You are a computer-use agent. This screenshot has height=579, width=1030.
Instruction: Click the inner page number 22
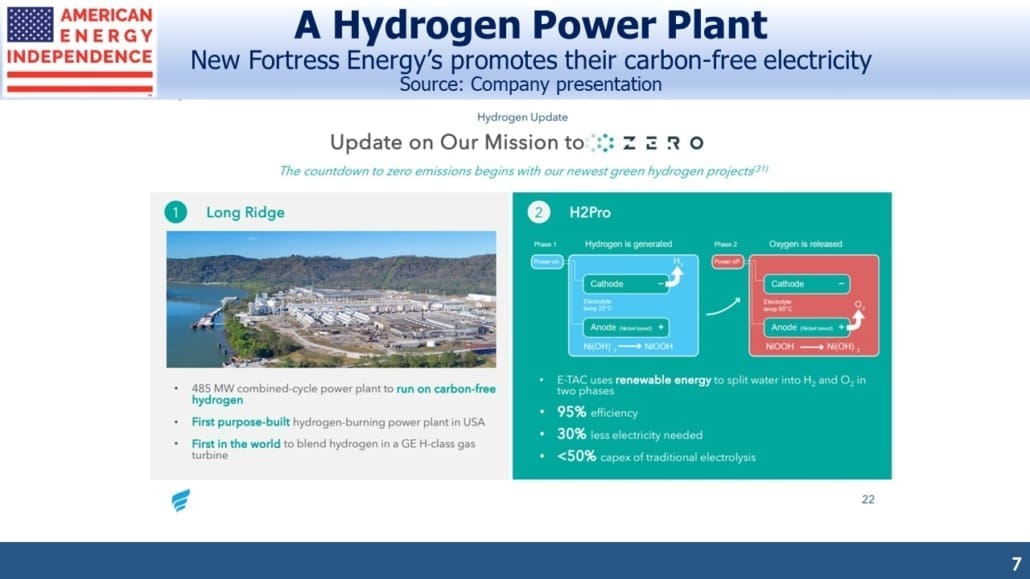pyautogui.click(x=868, y=499)
